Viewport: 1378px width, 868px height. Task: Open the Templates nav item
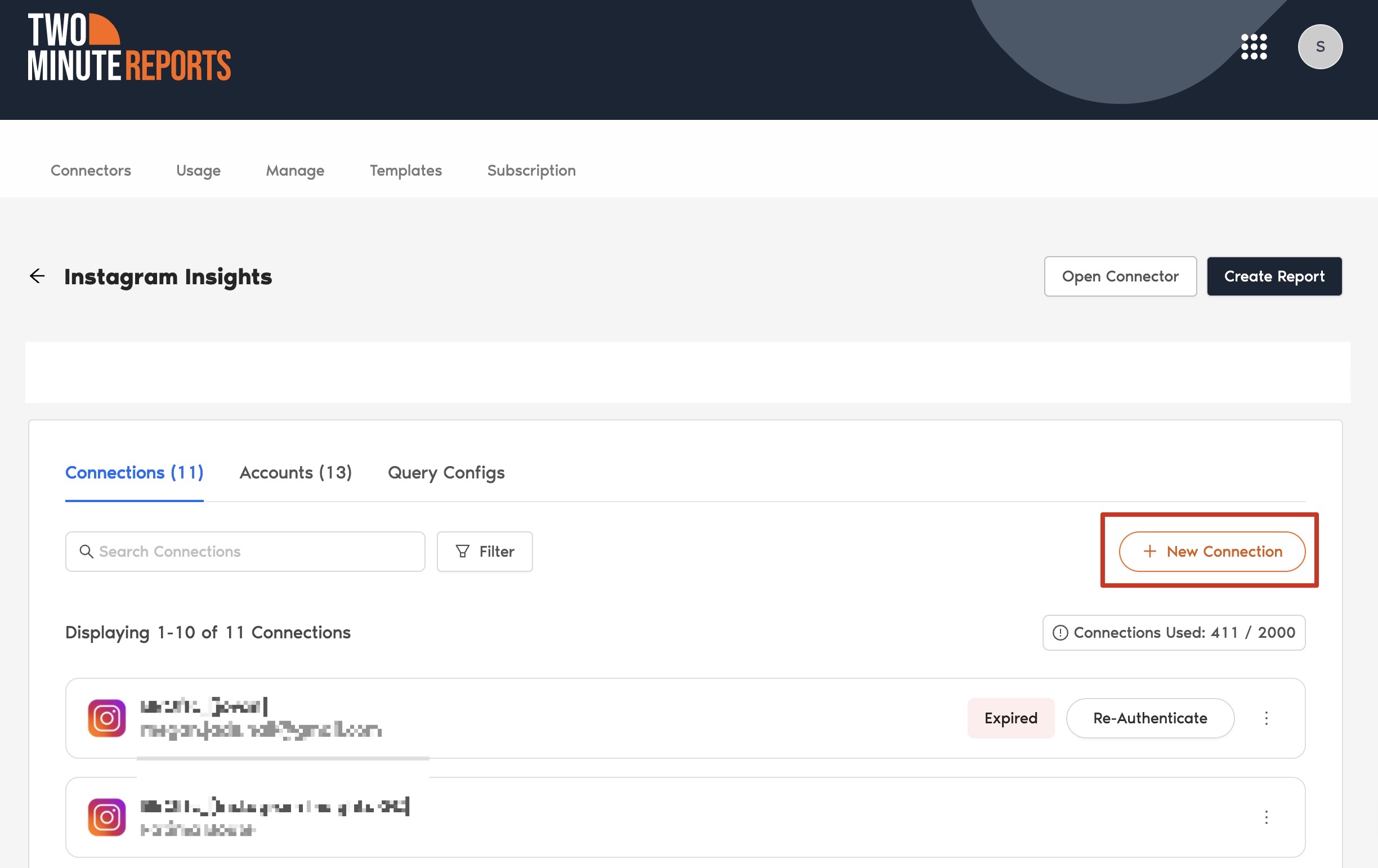tap(406, 171)
